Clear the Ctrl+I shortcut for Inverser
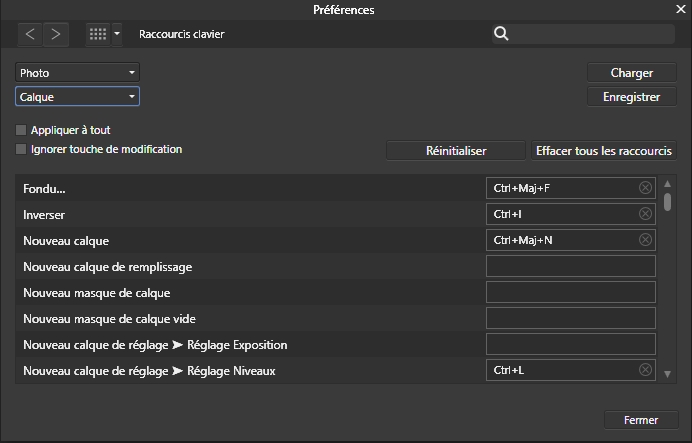Image resolution: width=692 pixels, height=443 pixels. tap(645, 214)
